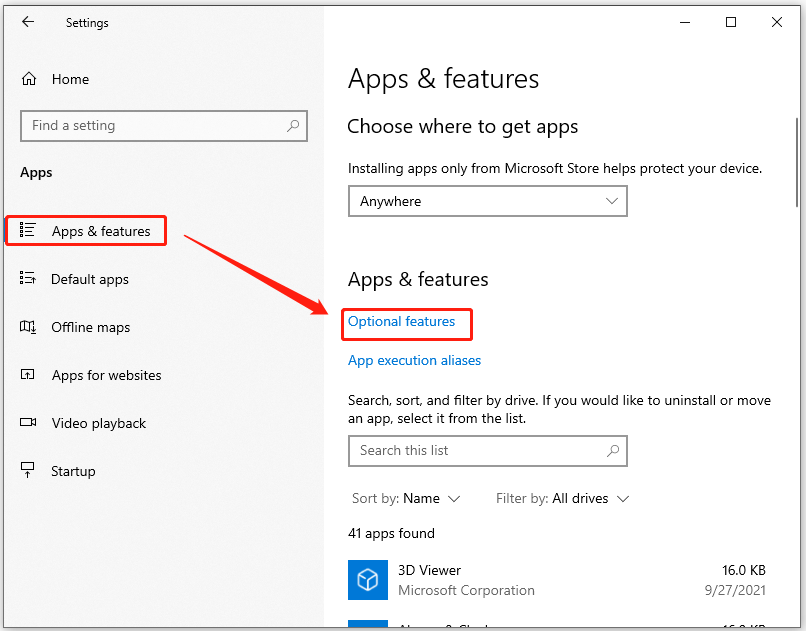Open the Sort by Name dropdown

click(406, 498)
